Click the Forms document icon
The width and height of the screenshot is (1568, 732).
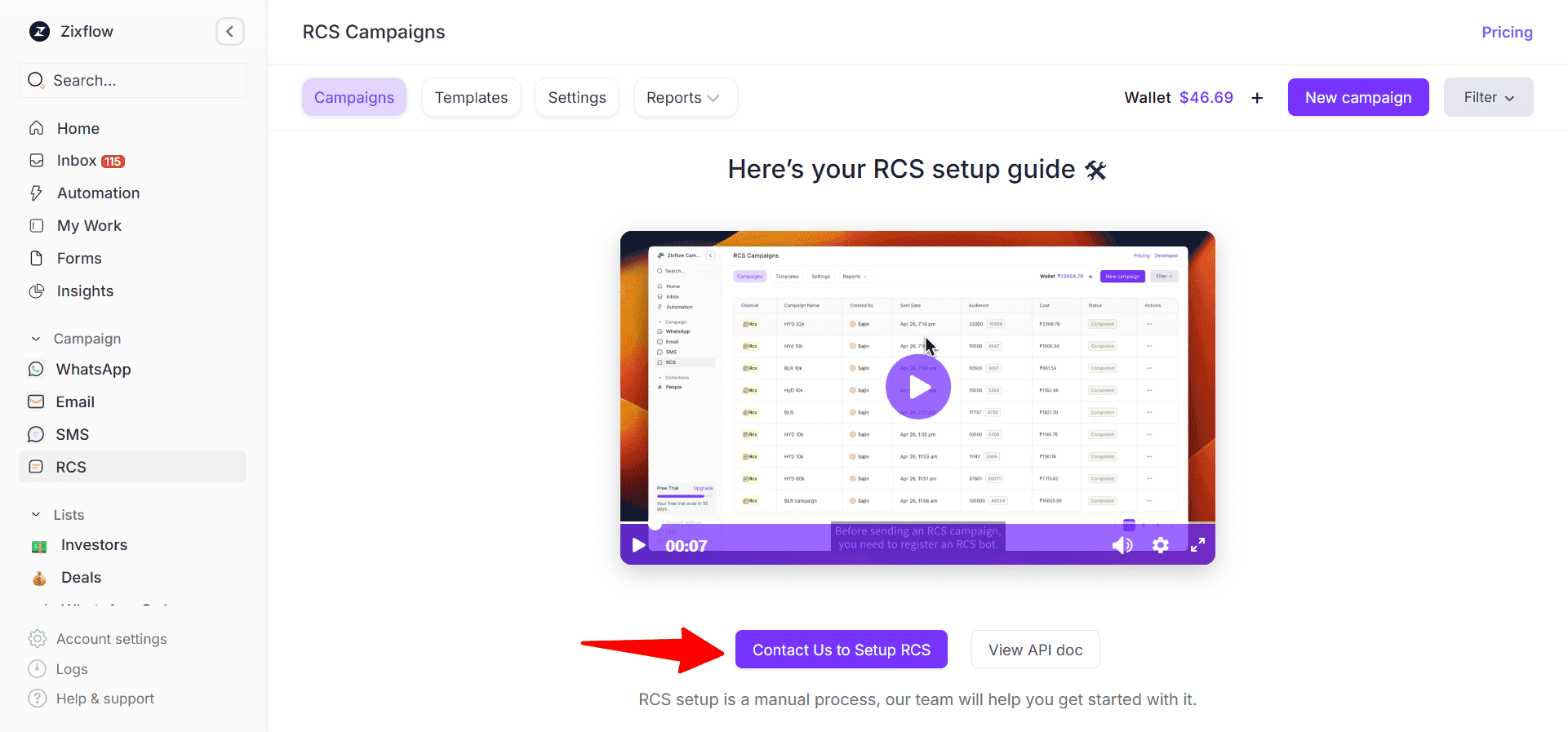click(x=36, y=259)
